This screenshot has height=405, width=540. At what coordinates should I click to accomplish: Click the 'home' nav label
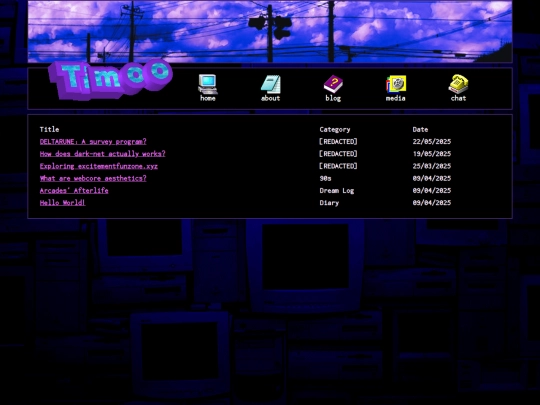(208, 98)
